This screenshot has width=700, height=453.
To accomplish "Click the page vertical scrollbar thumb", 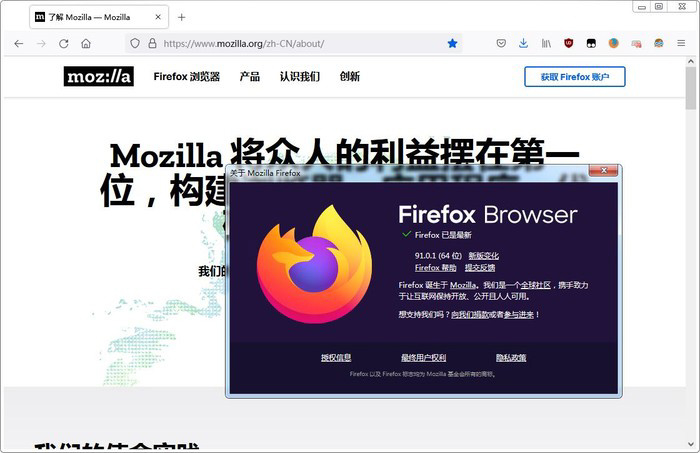I will point(691,87).
